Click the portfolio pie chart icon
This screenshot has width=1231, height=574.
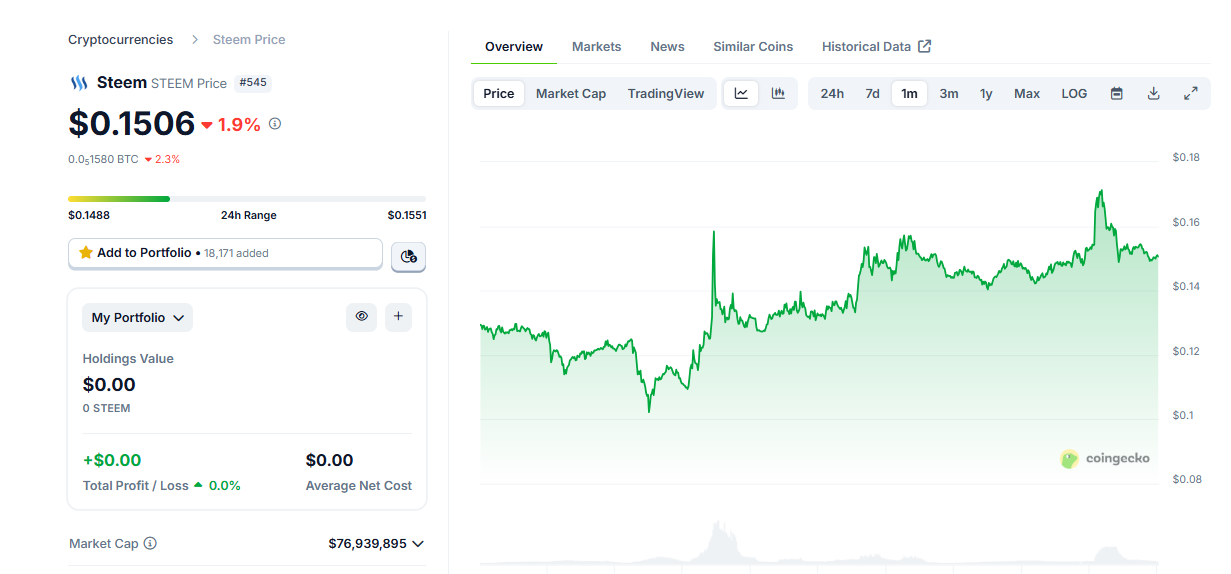tap(408, 256)
